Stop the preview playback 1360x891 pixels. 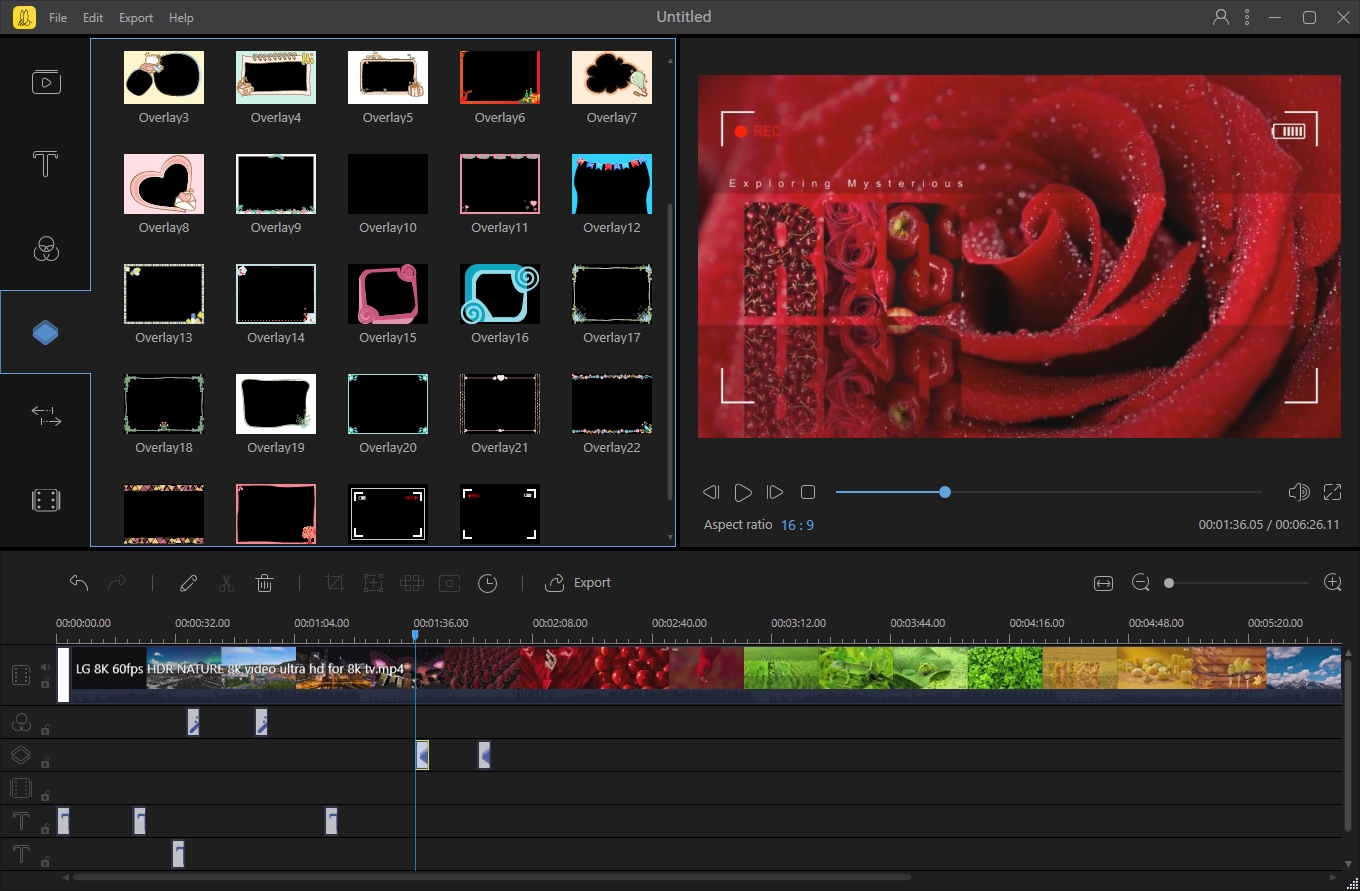click(x=808, y=492)
